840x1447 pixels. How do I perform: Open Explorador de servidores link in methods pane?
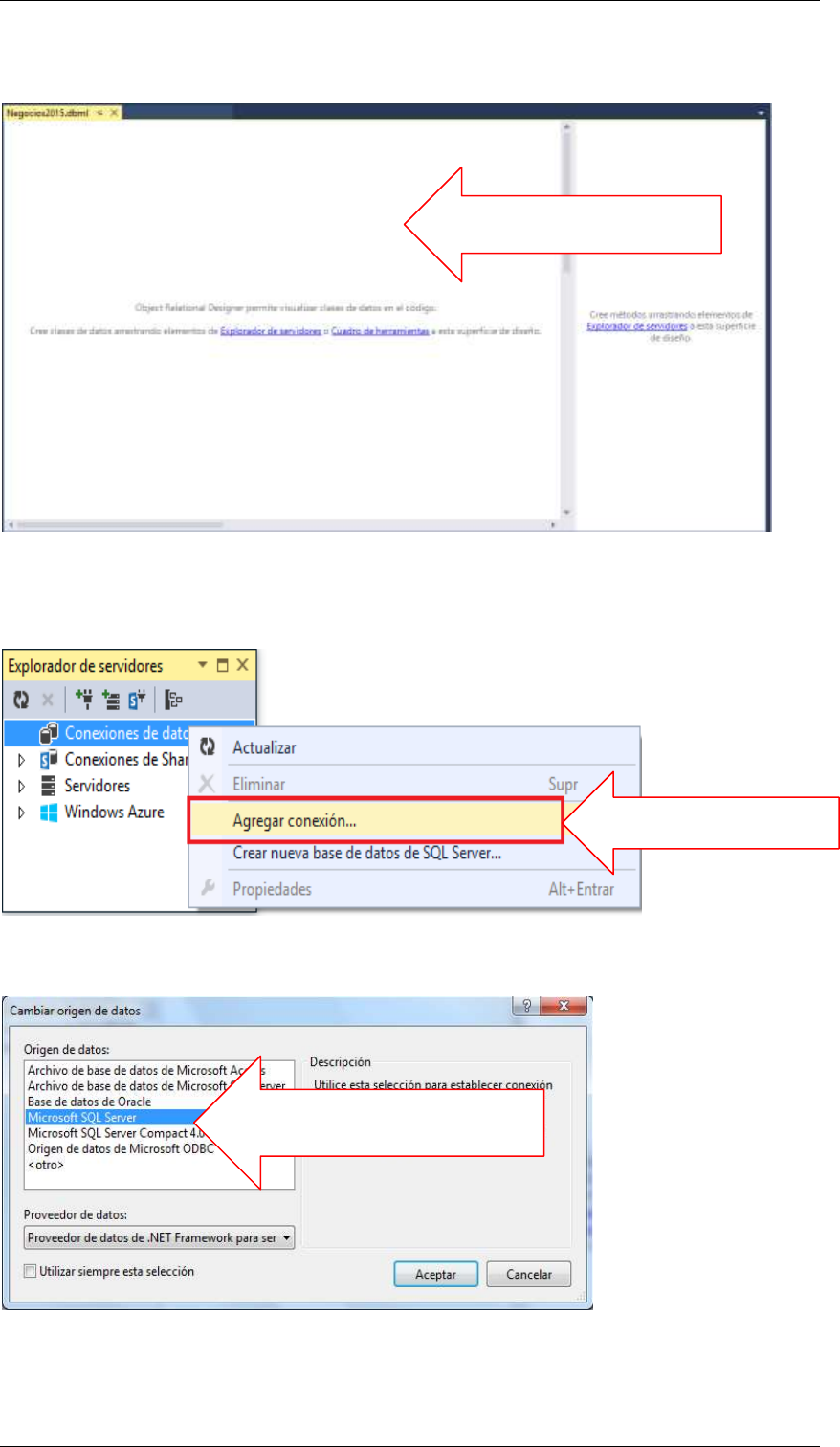tap(638, 325)
